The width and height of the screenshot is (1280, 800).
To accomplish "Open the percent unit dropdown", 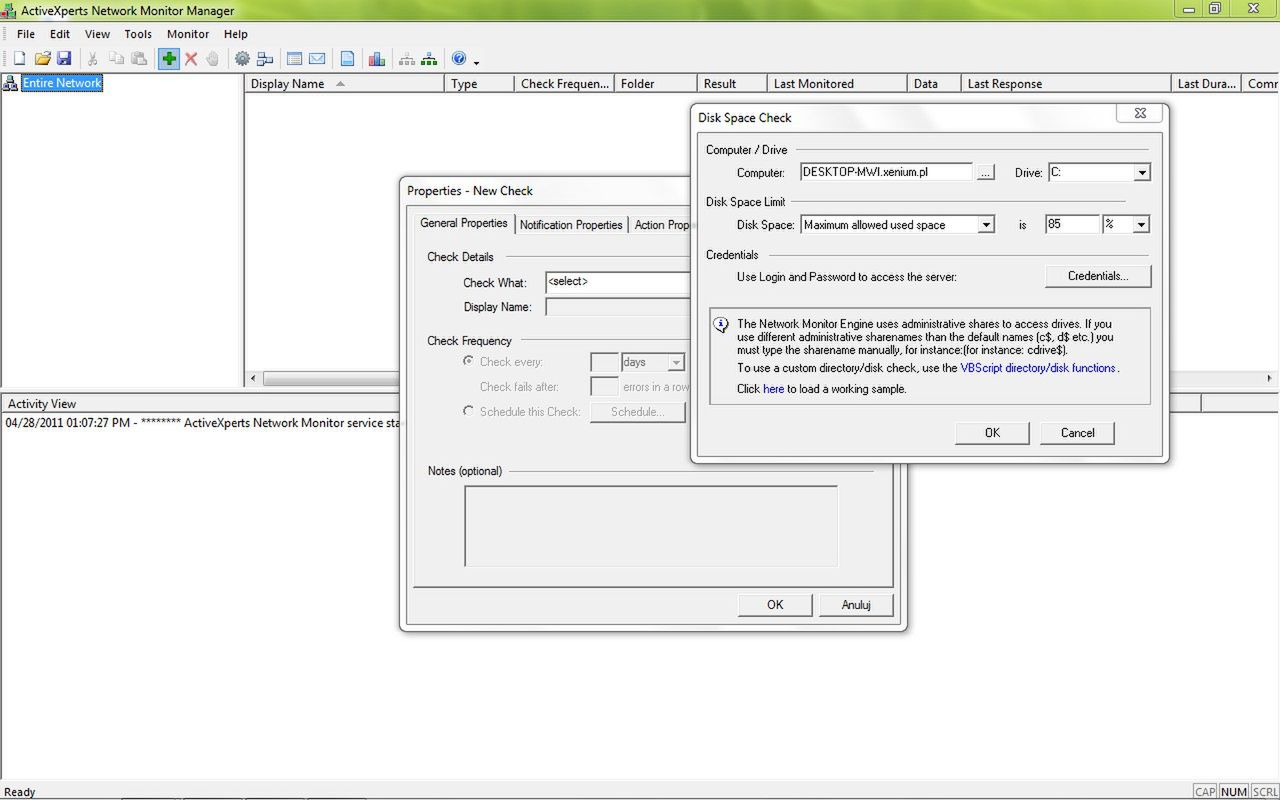I will (1140, 225).
